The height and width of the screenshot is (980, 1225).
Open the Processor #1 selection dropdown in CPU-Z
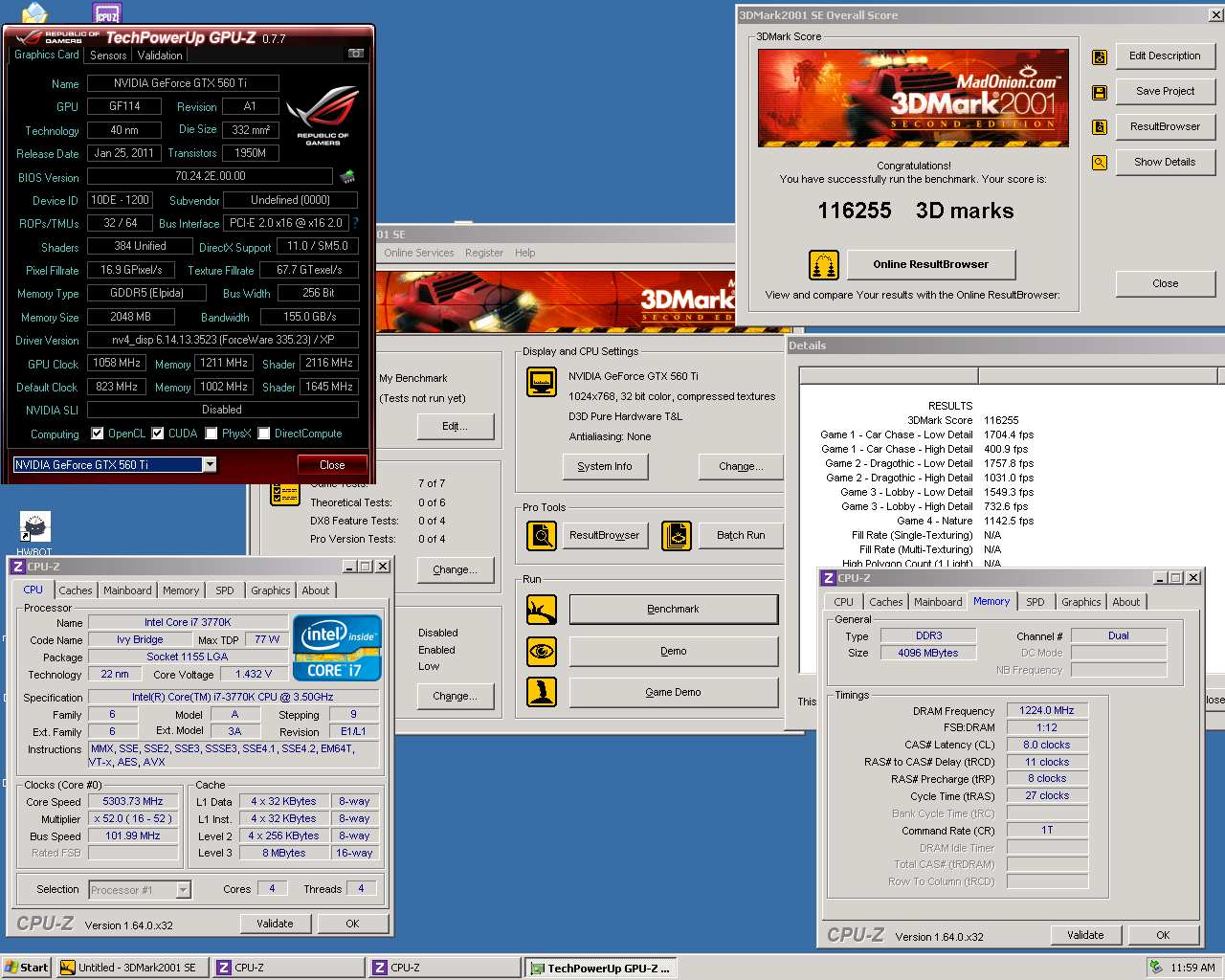[x=184, y=890]
